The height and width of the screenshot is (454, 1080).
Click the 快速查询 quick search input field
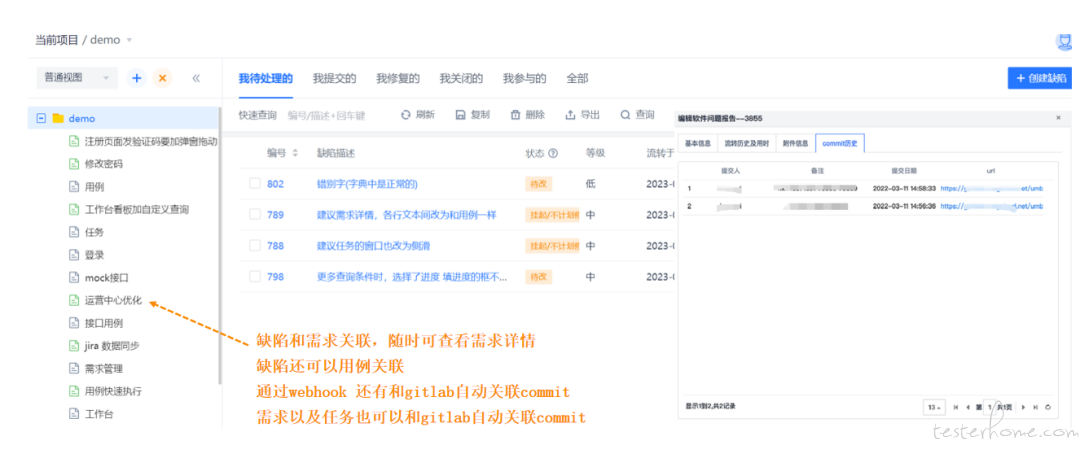click(326, 116)
